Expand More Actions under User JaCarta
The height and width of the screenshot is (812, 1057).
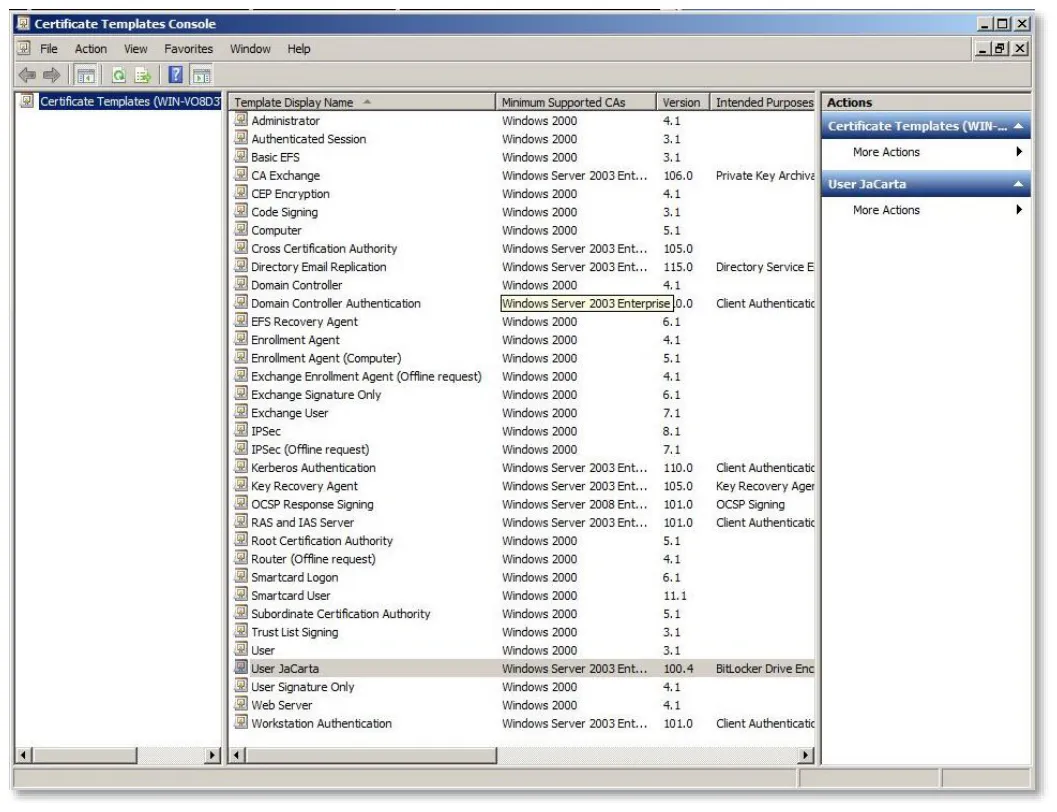click(926, 210)
